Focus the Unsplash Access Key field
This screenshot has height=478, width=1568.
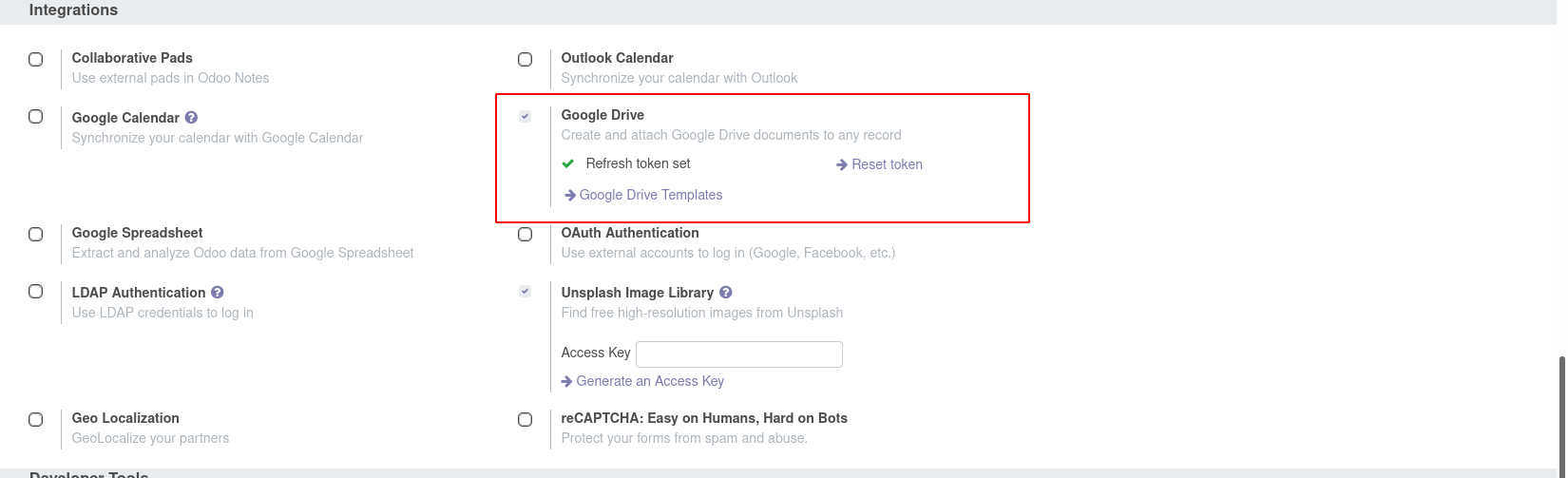pos(738,354)
